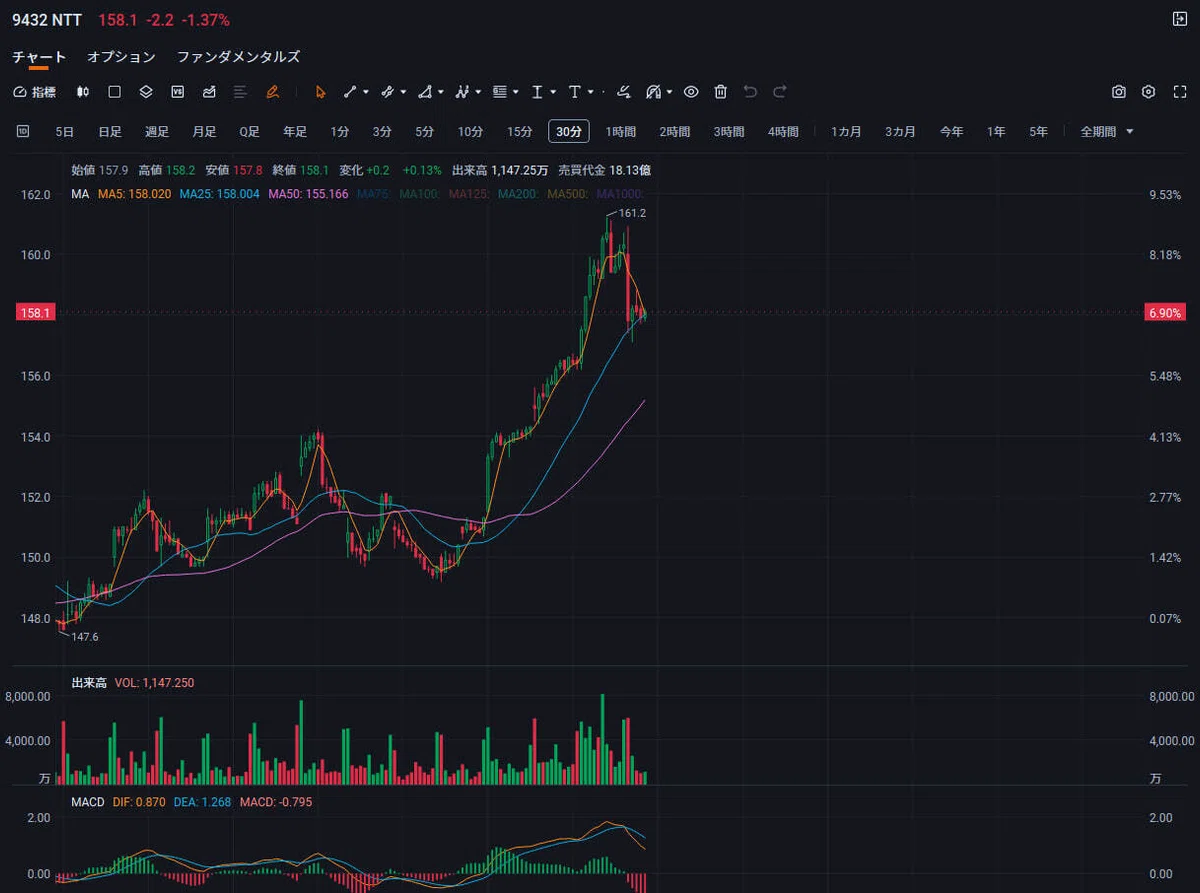Click the eraser tool icon

(624, 92)
